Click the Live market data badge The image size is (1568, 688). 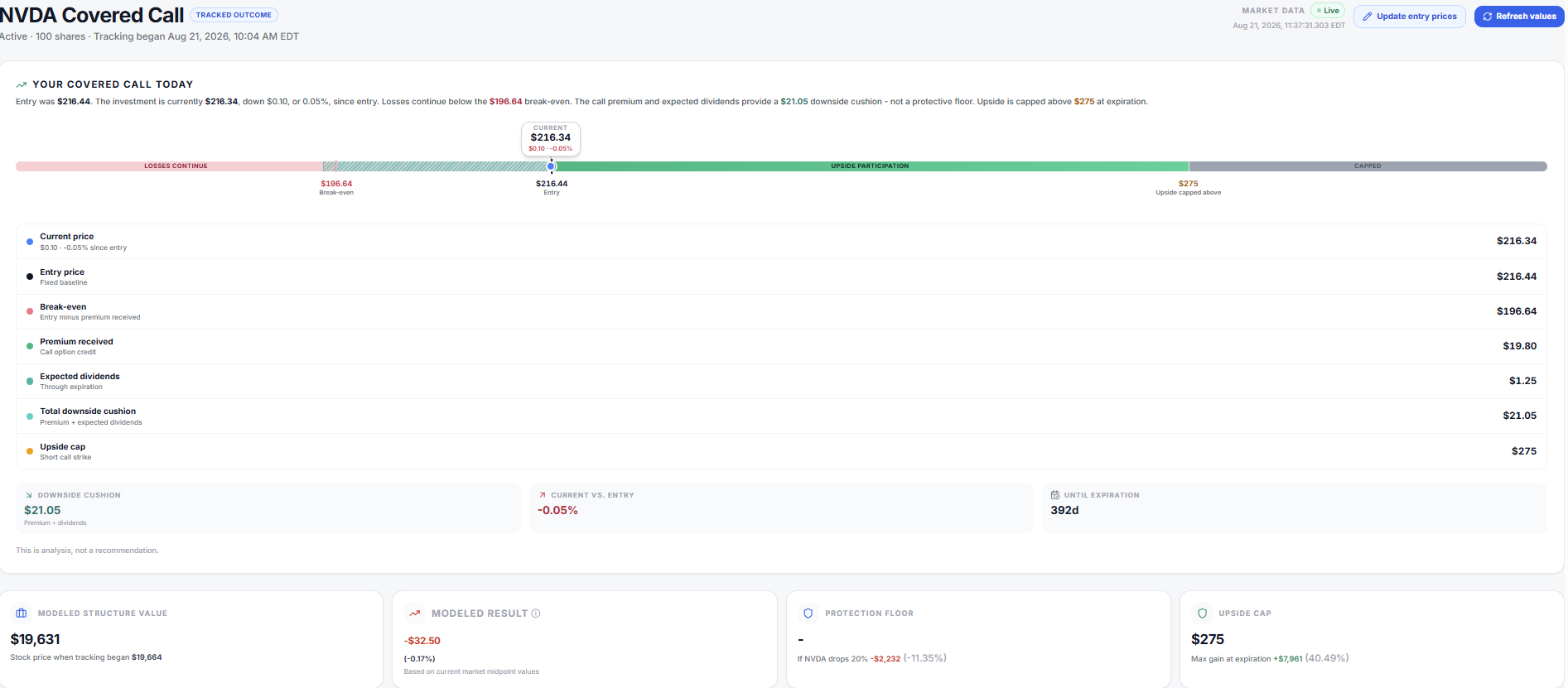tap(1328, 11)
